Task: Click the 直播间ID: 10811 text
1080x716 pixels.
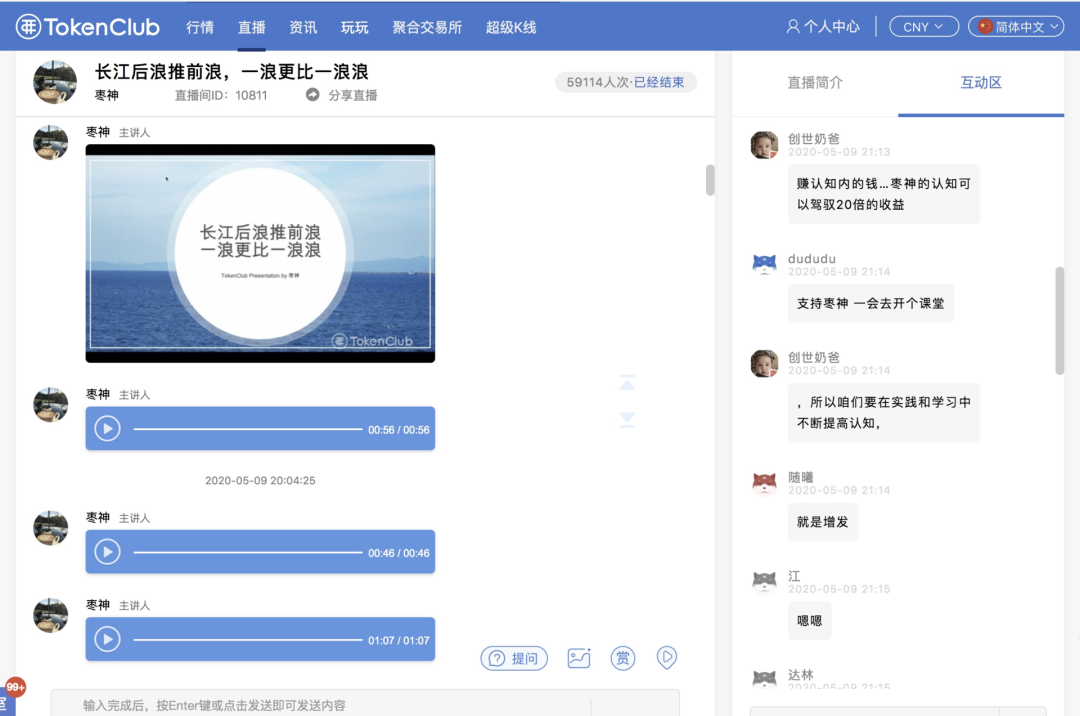Action: (x=221, y=95)
